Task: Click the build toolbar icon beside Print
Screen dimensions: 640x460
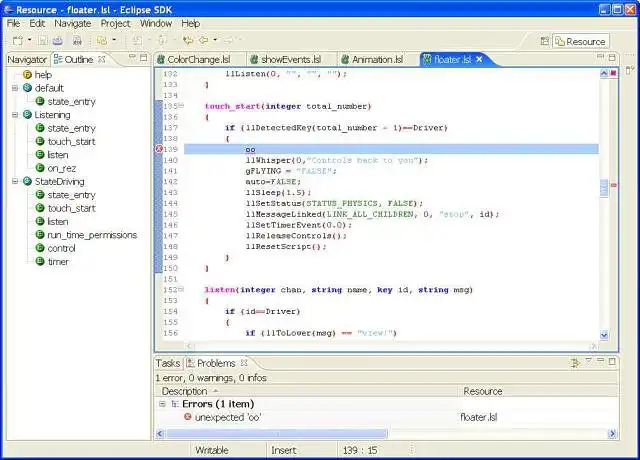Action: 77,40
